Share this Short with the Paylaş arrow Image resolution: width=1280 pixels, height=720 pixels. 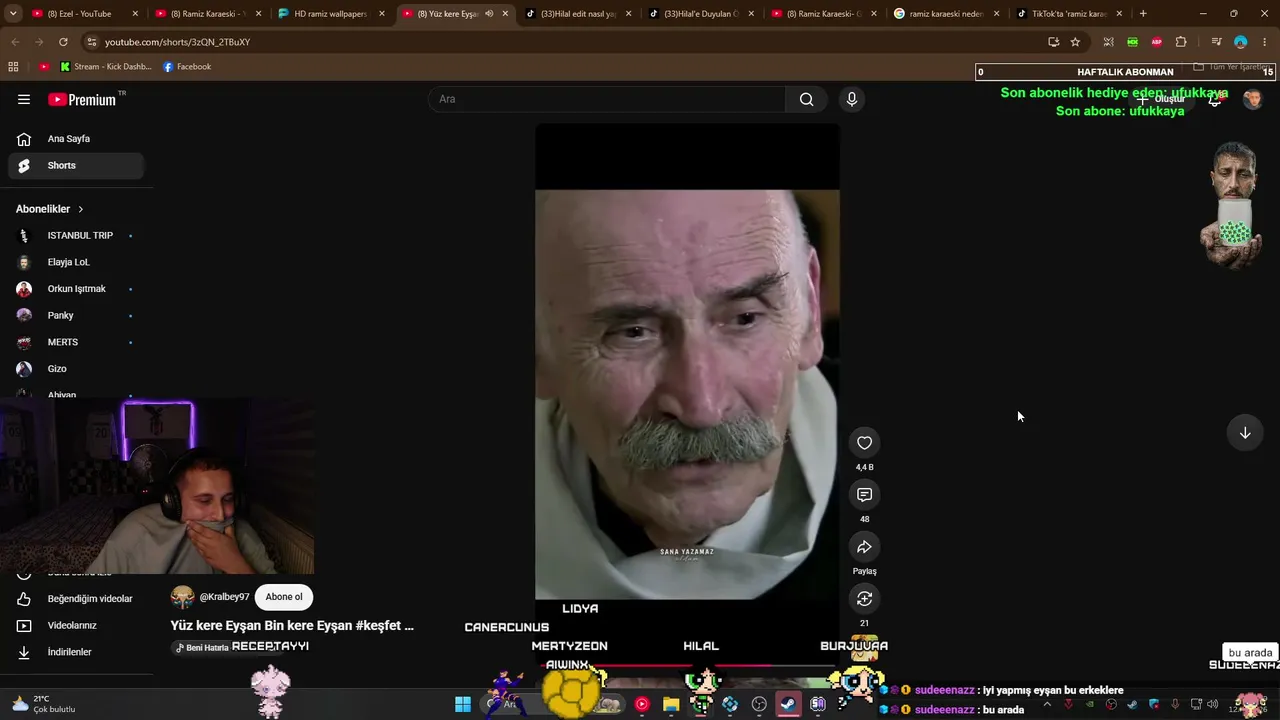pos(865,547)
